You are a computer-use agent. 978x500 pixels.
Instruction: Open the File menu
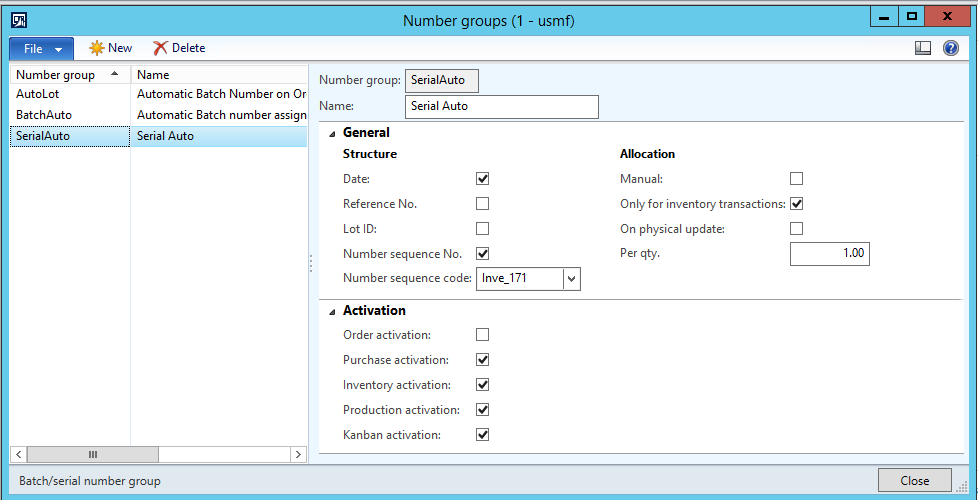(41, 48)
